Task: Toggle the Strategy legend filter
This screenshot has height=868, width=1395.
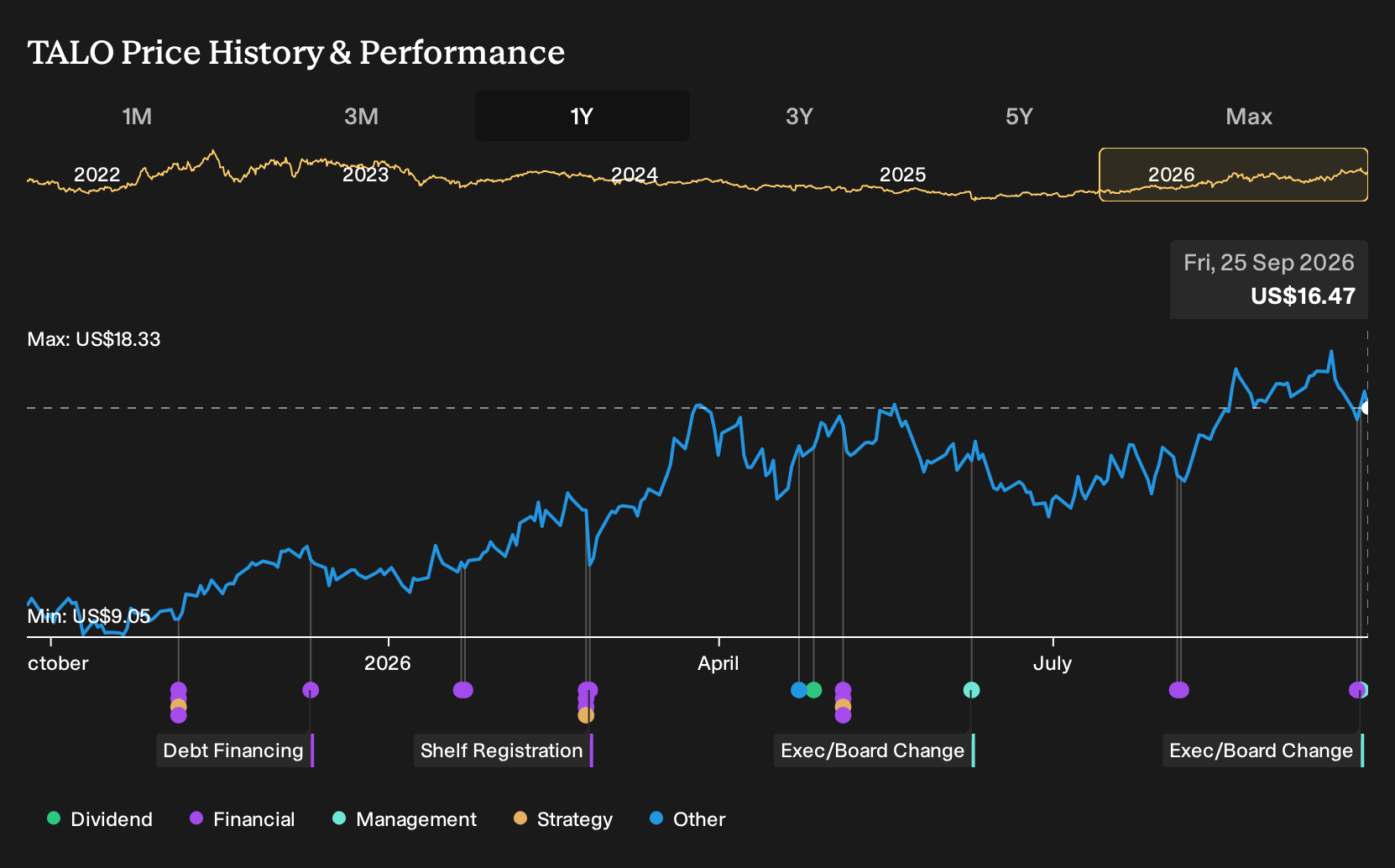Action: pyautogui.click(x=563, y=819)
